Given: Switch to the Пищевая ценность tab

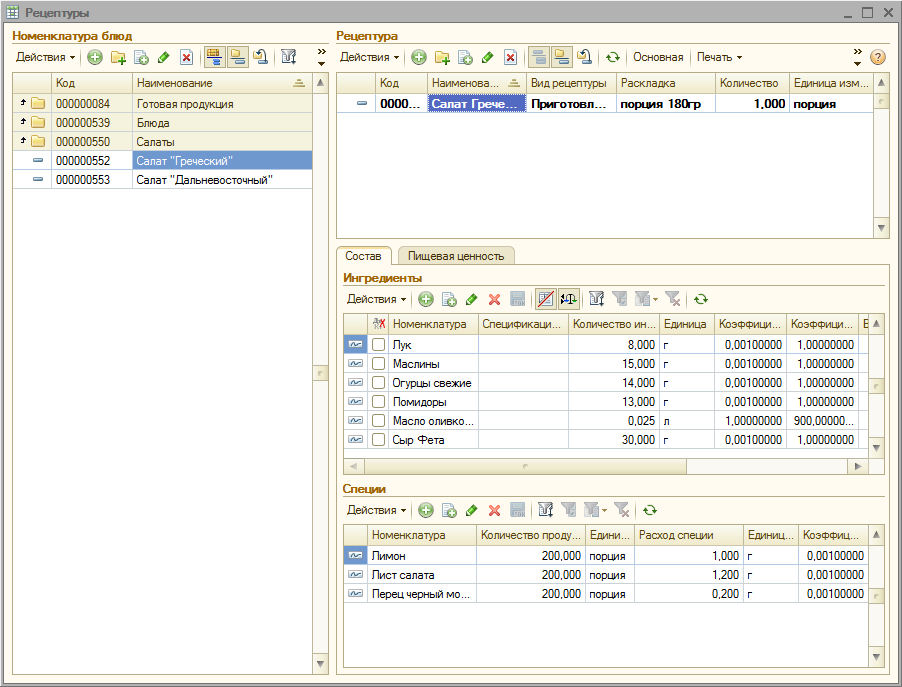Looking at the screenshot, I should [x=457, y=256].
